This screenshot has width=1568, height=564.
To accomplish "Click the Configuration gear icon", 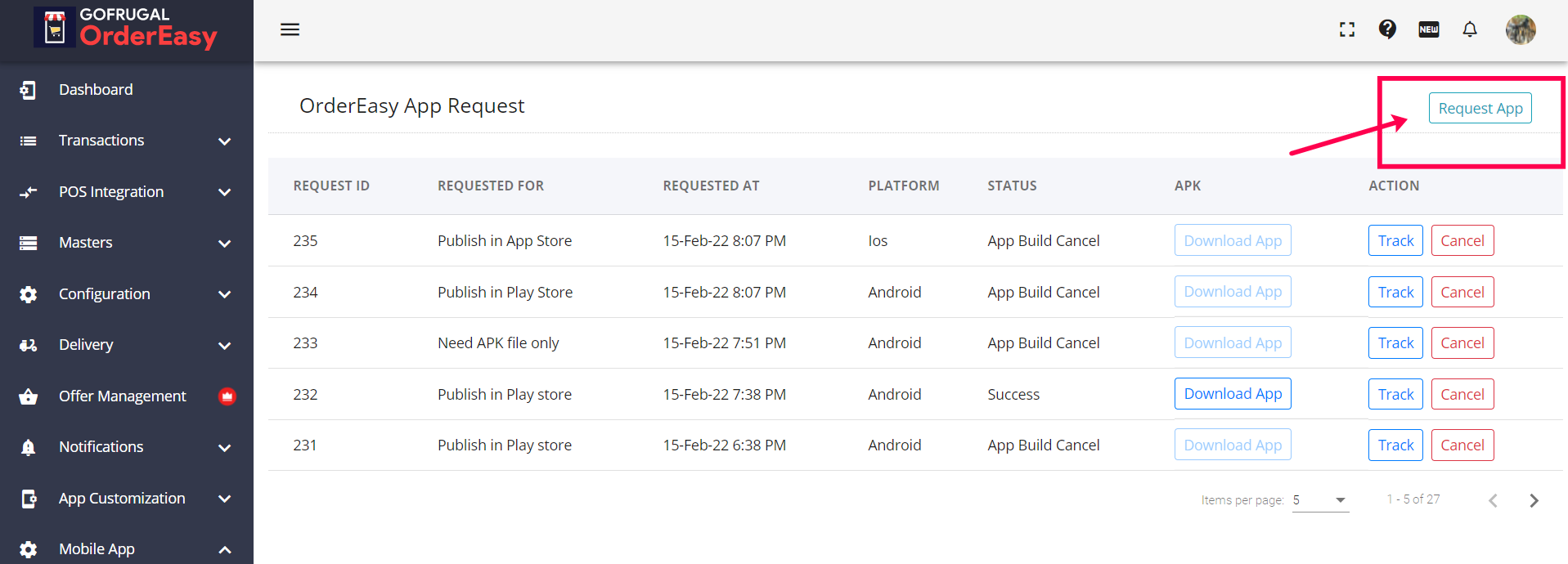I will point(29,294).
